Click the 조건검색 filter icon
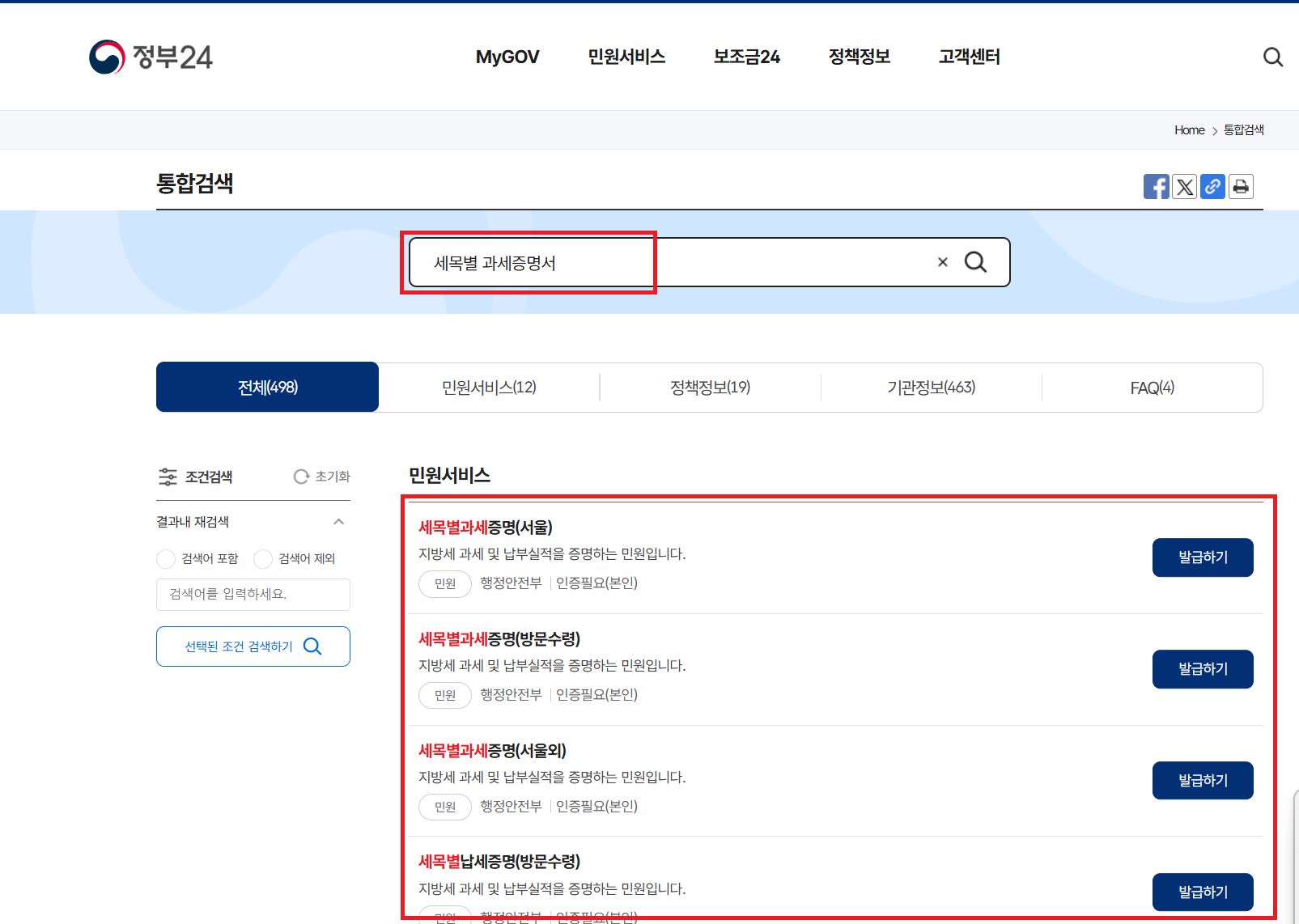Screen dimensions: 1299x924 point(168,477)
